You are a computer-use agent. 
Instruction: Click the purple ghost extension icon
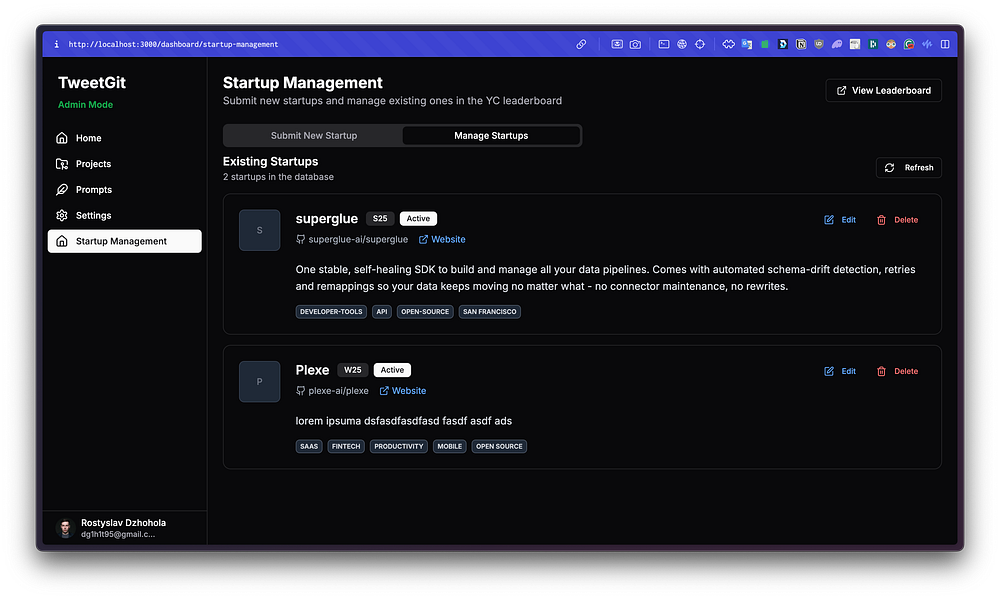click(x=837, y=44)
